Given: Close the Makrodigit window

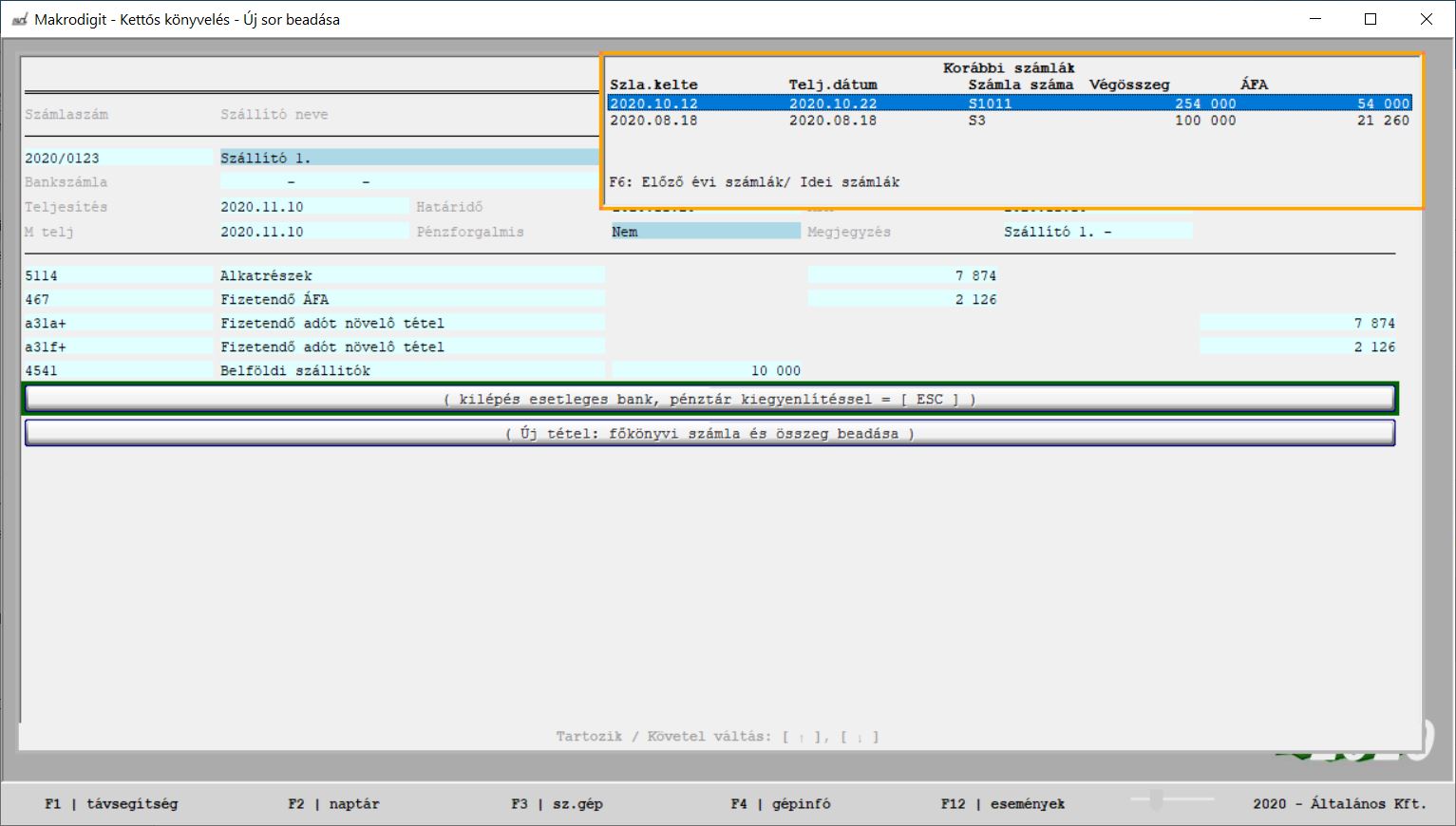Looking at the screenshot, I should pyautogui.click(x=1427, y=19).
